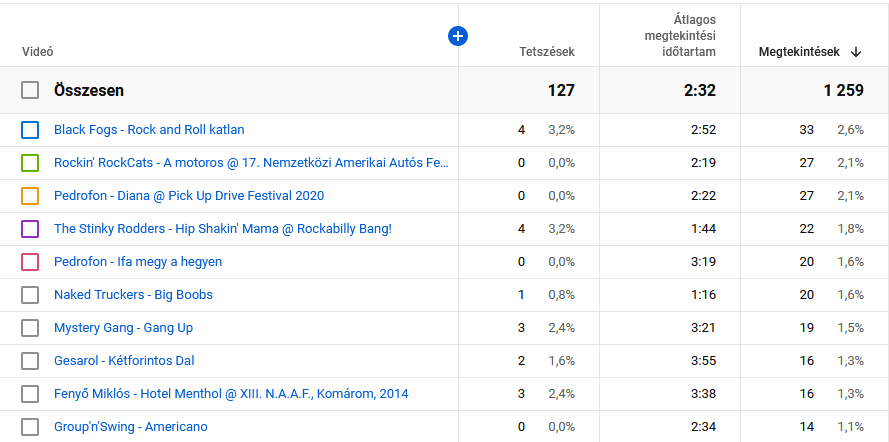
Task: Select the Mystery Gang row checkbox
Action: pyautogui.click(x=30, y=328)
